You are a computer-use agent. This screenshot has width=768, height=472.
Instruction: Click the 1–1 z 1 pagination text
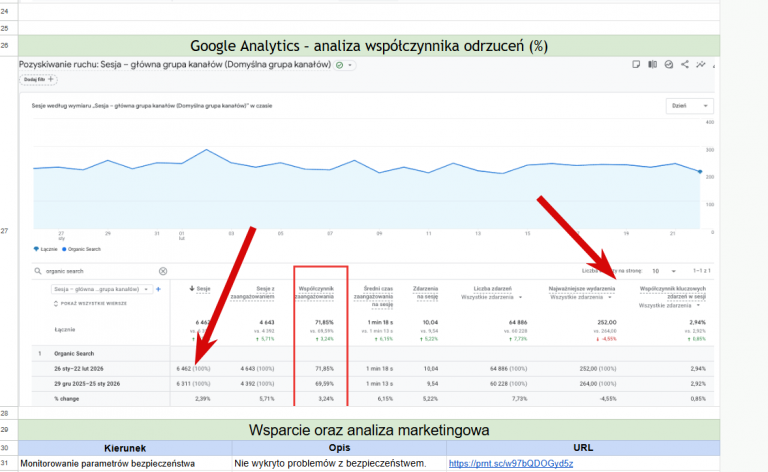click(x=701, y=271)
